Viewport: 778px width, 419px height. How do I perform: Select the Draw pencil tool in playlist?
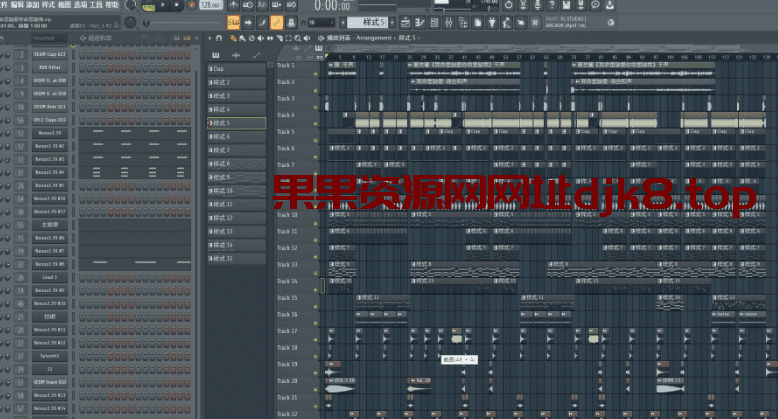click(x=233, y=38)
